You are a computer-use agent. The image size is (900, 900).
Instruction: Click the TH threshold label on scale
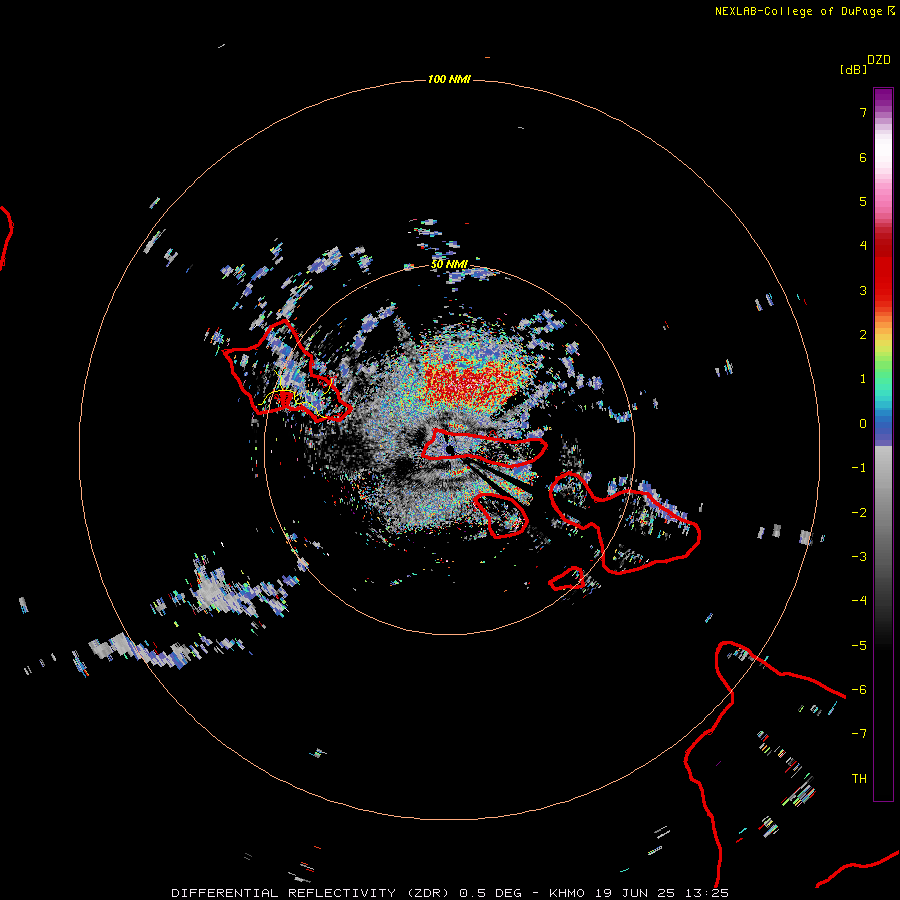click(859, 779)
